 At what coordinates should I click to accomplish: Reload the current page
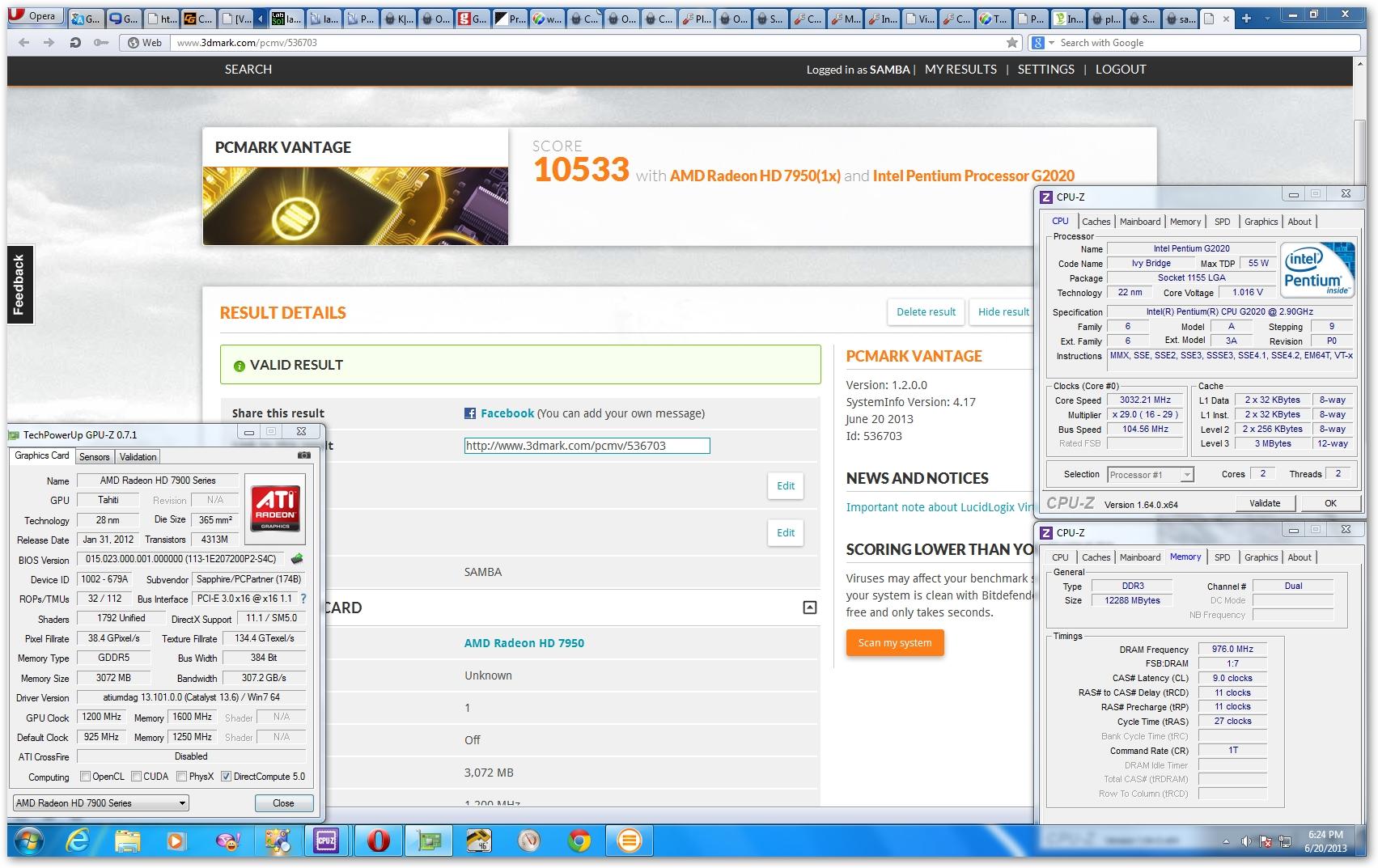tap(75, 43)
